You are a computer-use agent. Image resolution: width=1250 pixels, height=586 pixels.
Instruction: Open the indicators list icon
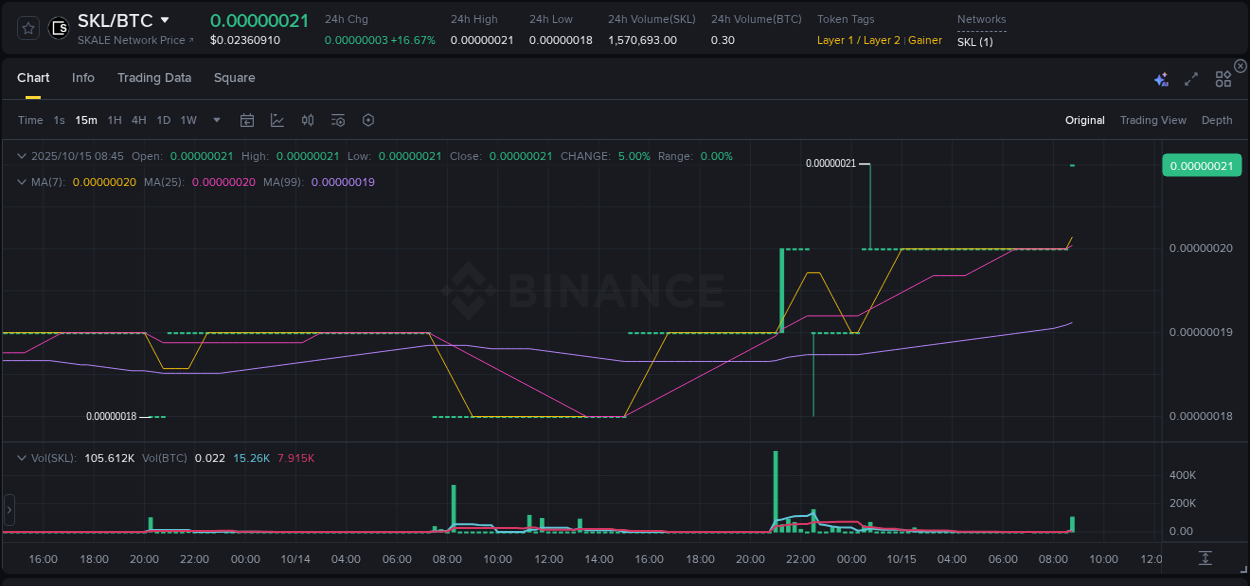coord(338,120)
